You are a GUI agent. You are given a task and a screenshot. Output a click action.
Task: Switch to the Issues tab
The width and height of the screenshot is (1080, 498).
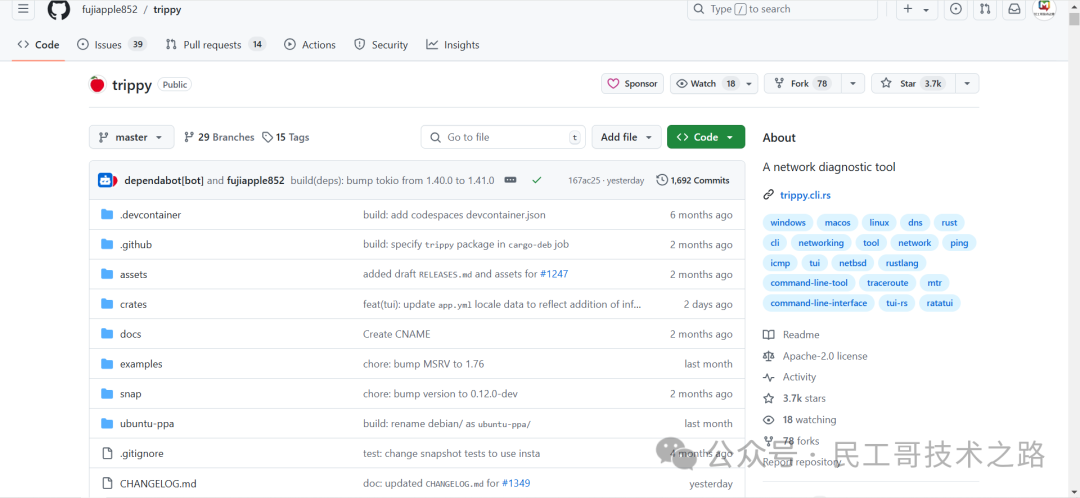(111, 45)
